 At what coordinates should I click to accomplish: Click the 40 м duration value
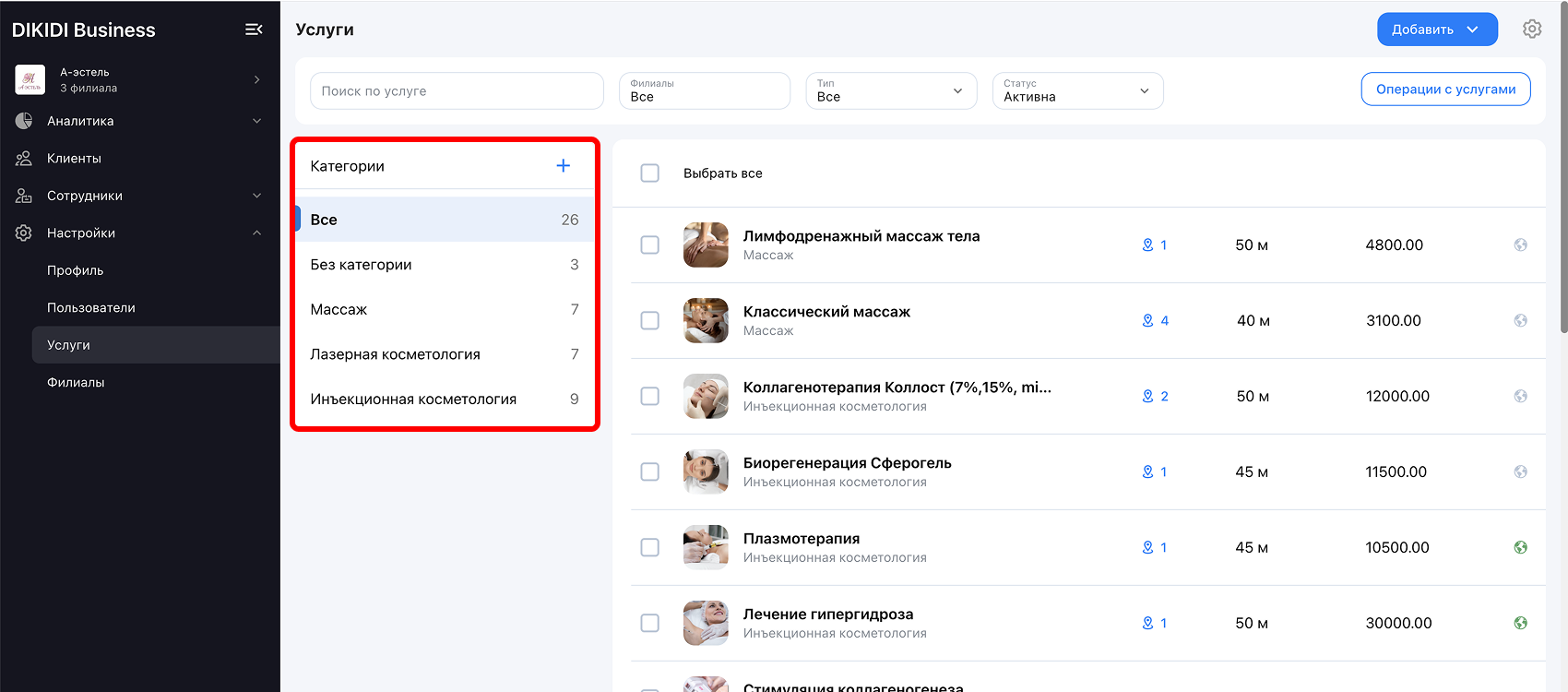pos(1253,320)
